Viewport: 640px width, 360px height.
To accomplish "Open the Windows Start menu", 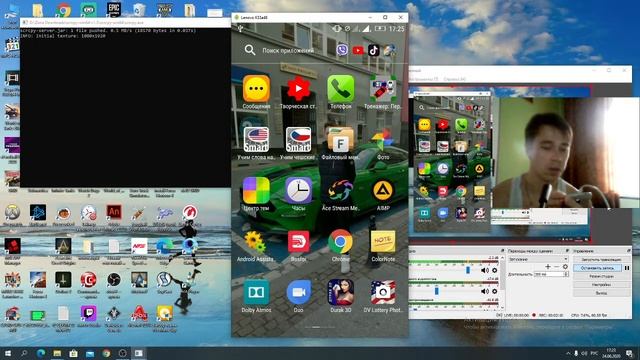I will click(8, 353).
